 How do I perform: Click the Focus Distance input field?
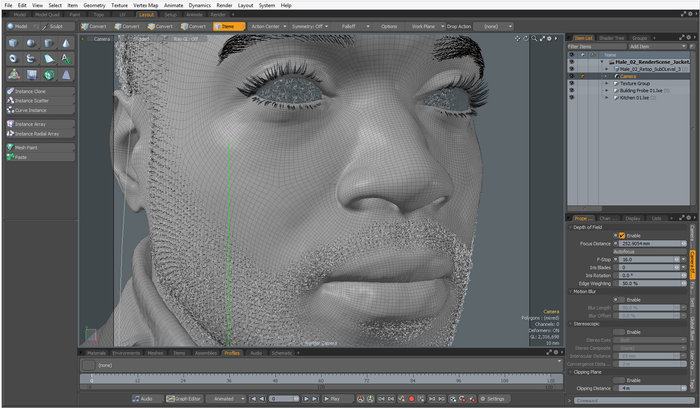[651, 243]
